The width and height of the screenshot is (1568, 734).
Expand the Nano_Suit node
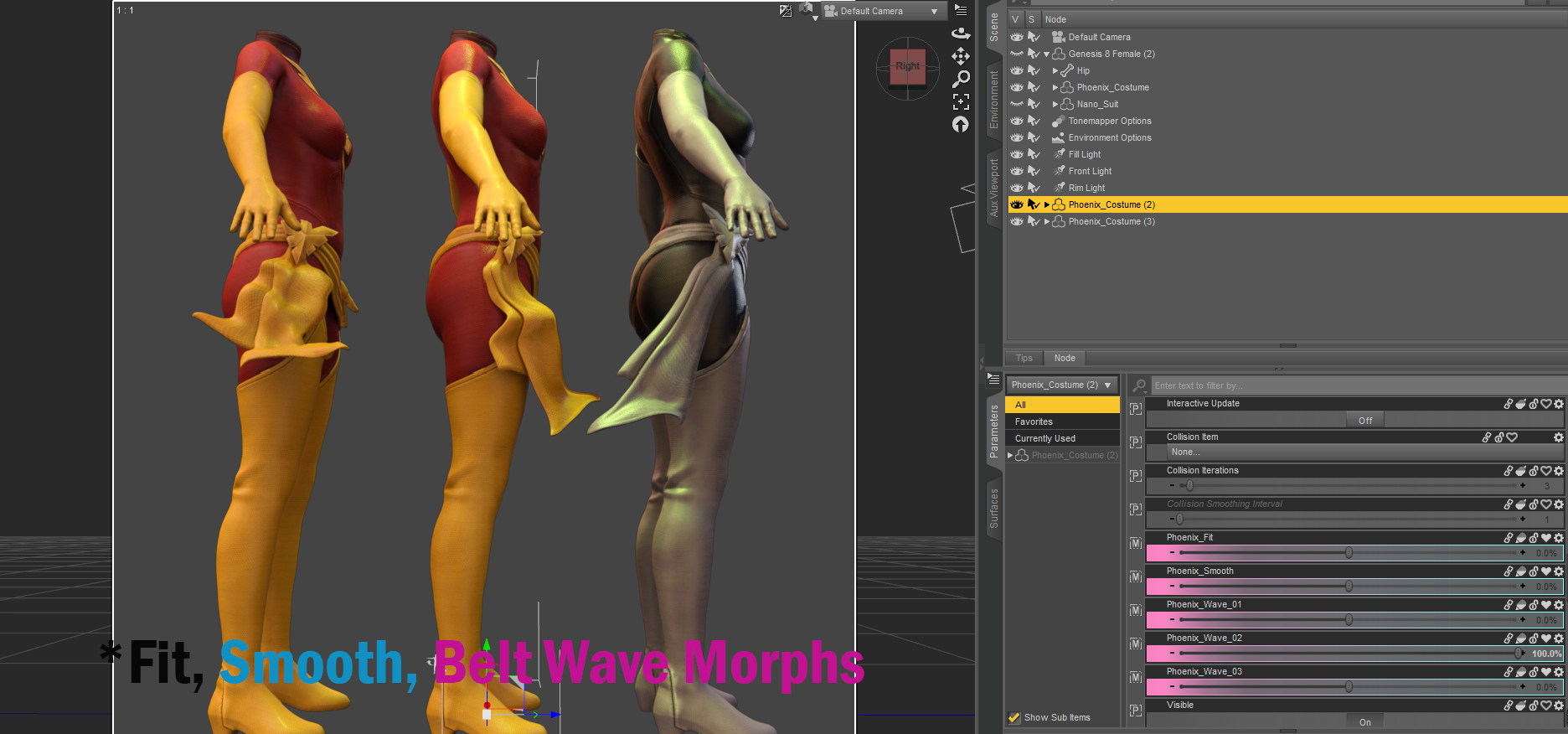[x=1055, y=105]
